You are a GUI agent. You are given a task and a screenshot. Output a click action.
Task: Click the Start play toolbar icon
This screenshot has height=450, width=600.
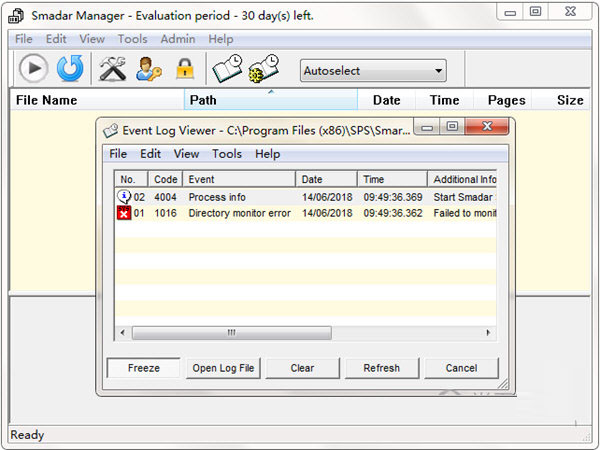click(34, 68)
